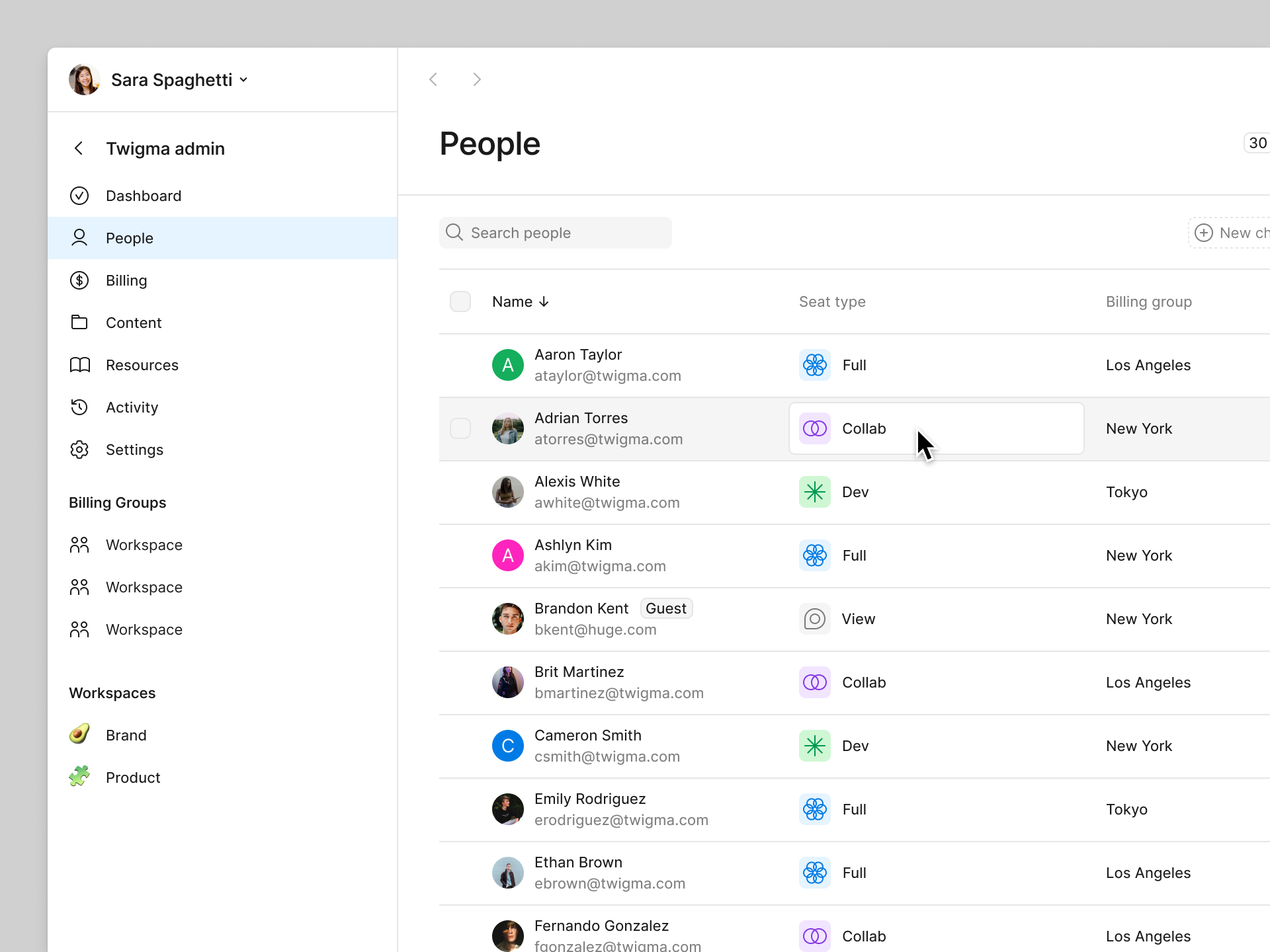Click the Activity icon in sidebar
The width and height of the screenshot is (1270, 952).
click(x=80, y=407)
